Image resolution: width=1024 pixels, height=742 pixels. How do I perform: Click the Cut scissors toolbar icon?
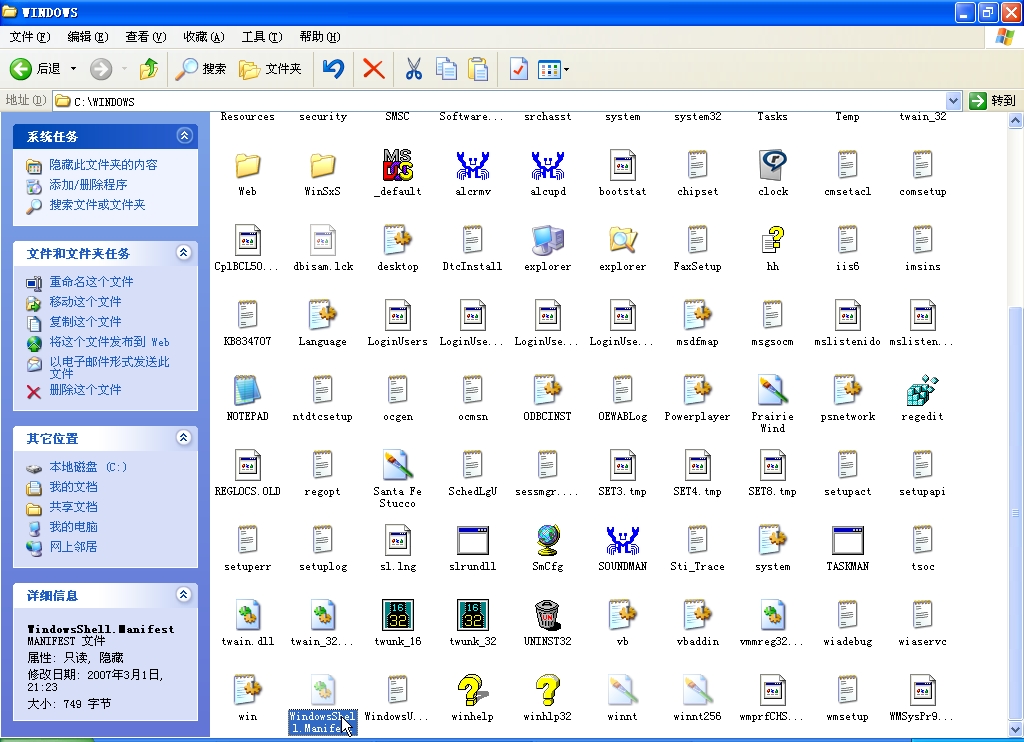coord(413,69)
